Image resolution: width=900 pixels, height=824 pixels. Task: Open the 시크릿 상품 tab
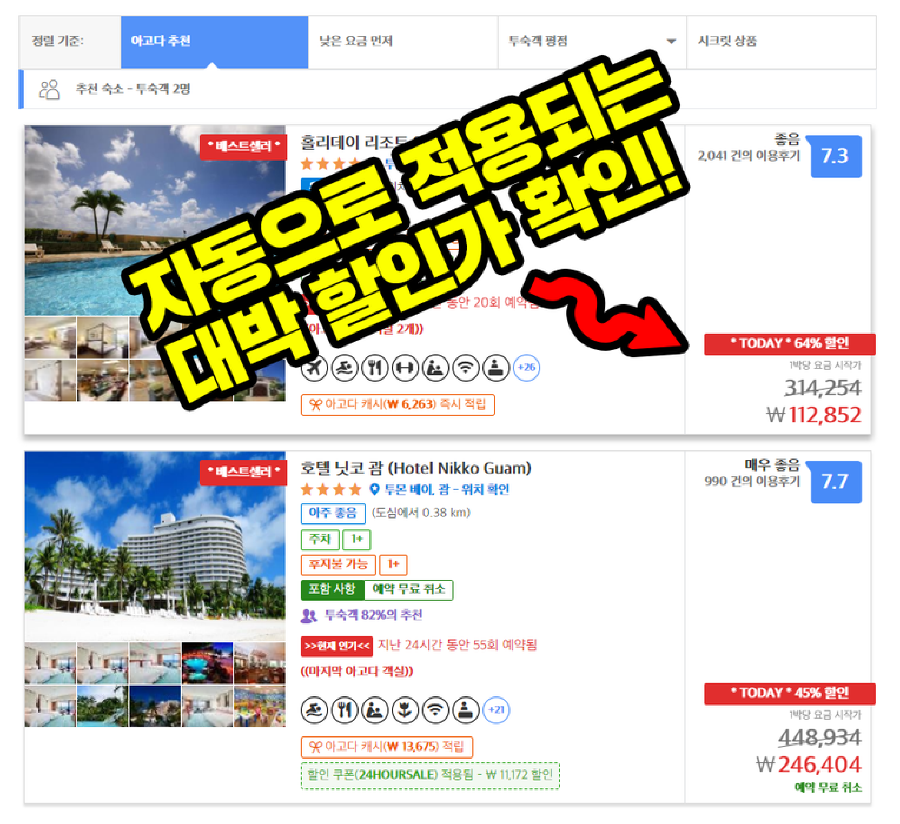tap(781, 42)
